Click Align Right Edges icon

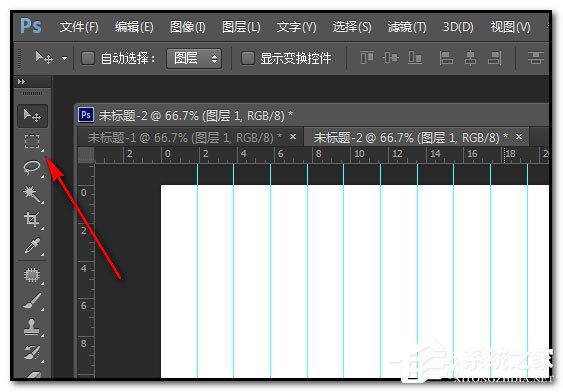pyautogui.click(x=494, y=57)
